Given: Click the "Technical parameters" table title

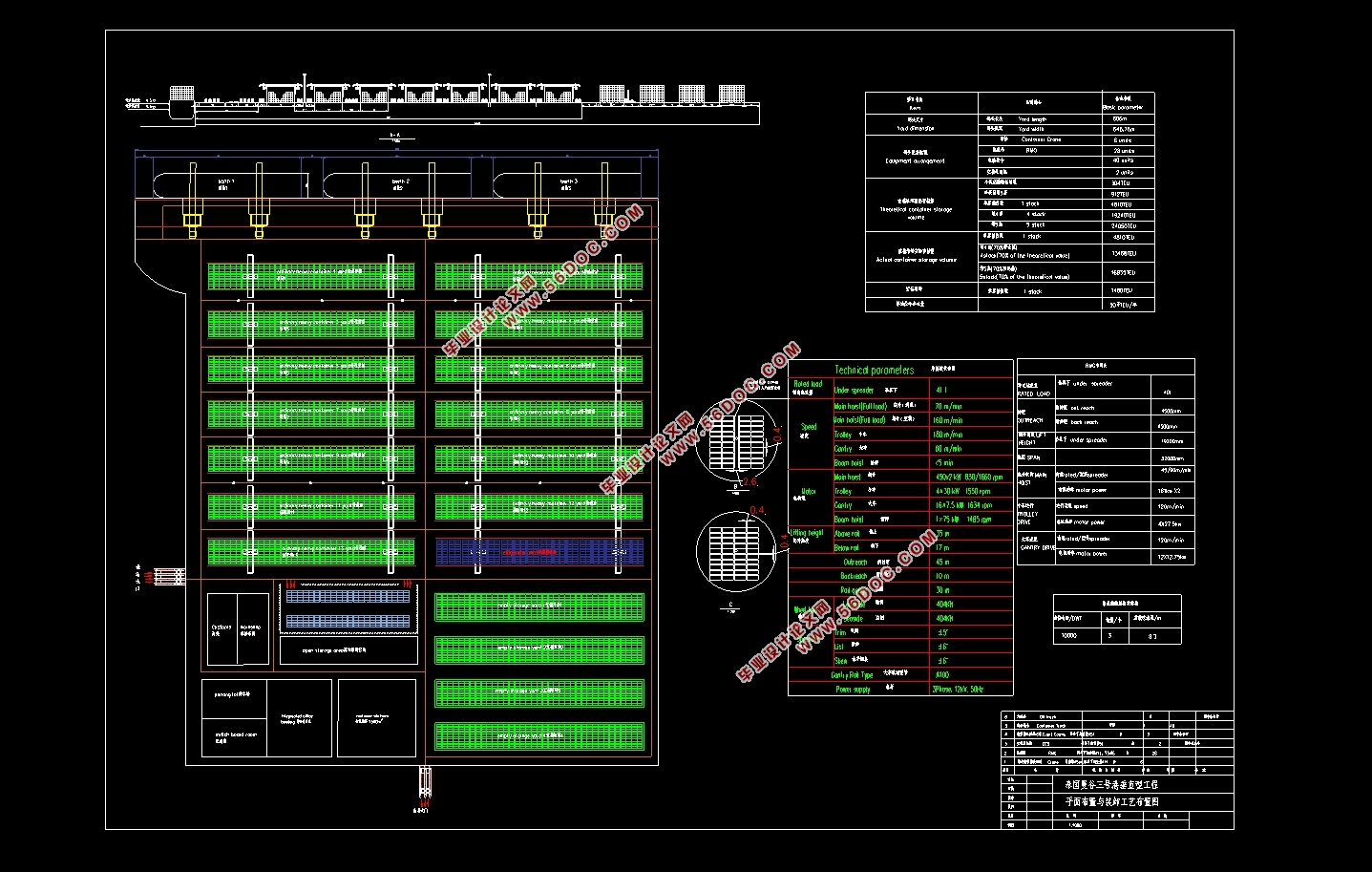Looking at the screenshot, I should [874, 370].
